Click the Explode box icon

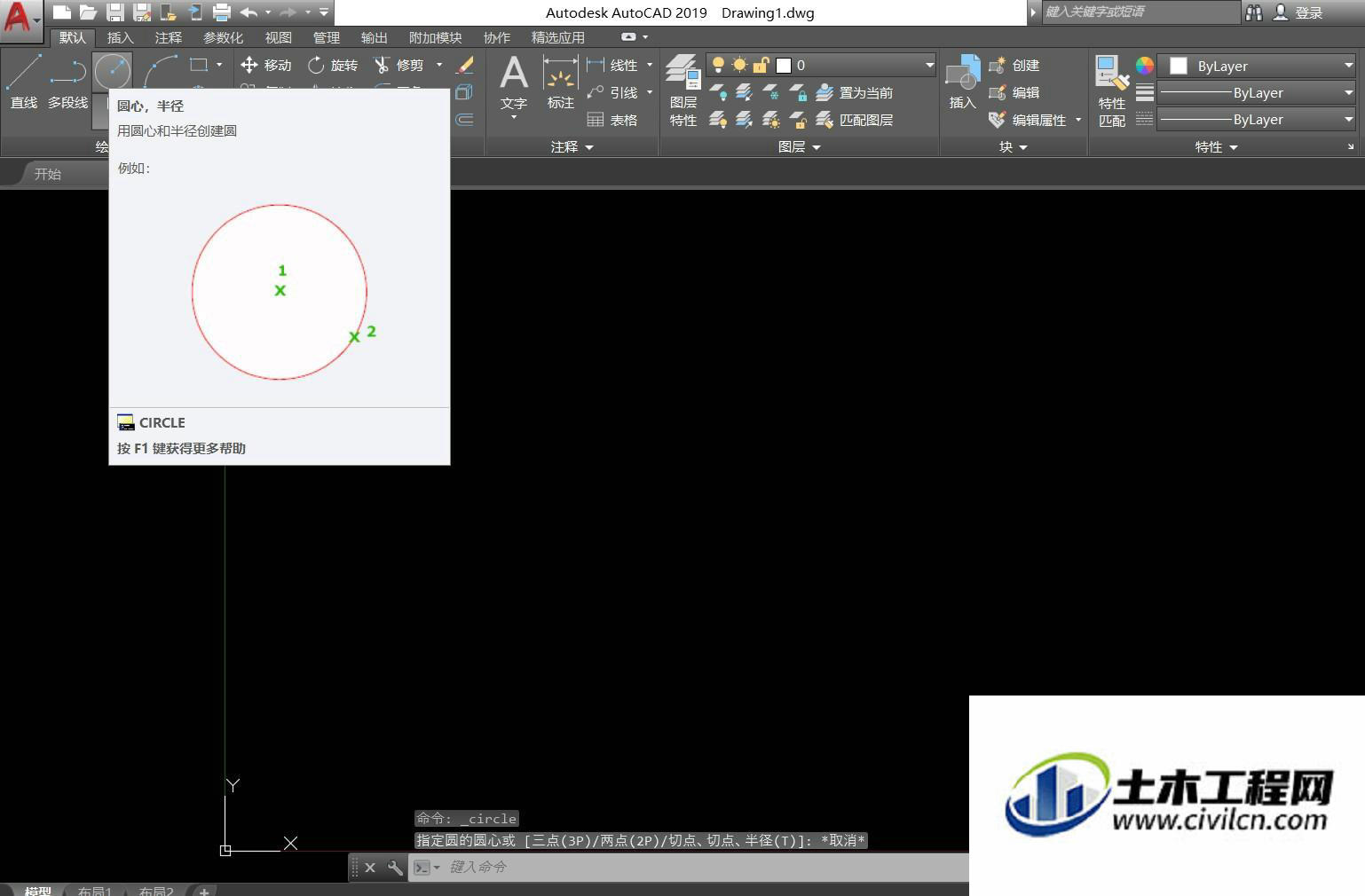(464, 92)
